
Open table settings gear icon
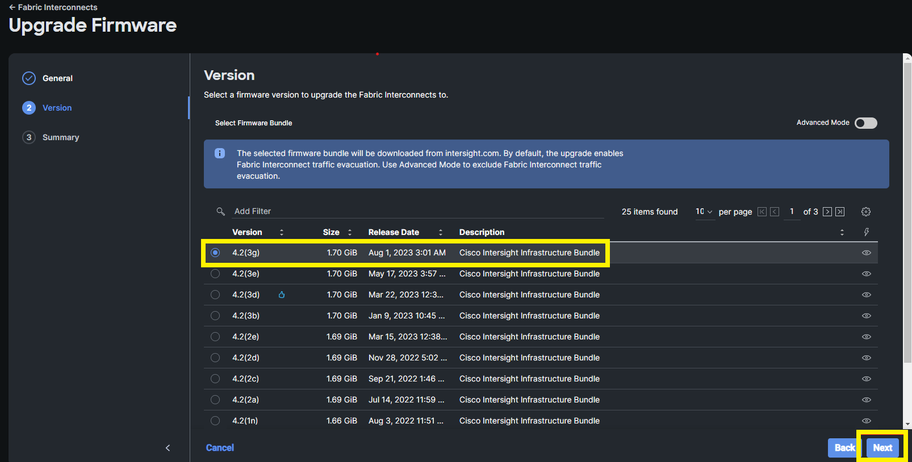(866, 212)
